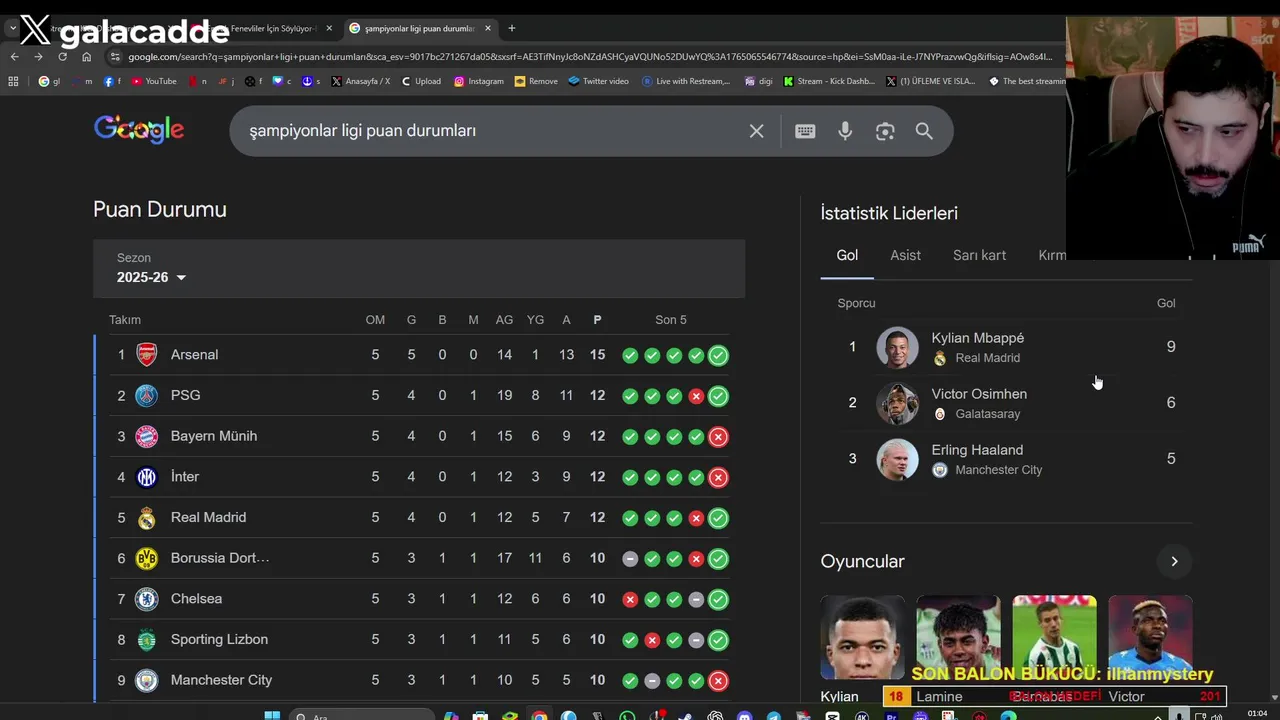Close the Feneviler İçin Söylüyor tab
Image resolution: width=1280 pixels, height=720 pixels.
(x=329, y=28)
